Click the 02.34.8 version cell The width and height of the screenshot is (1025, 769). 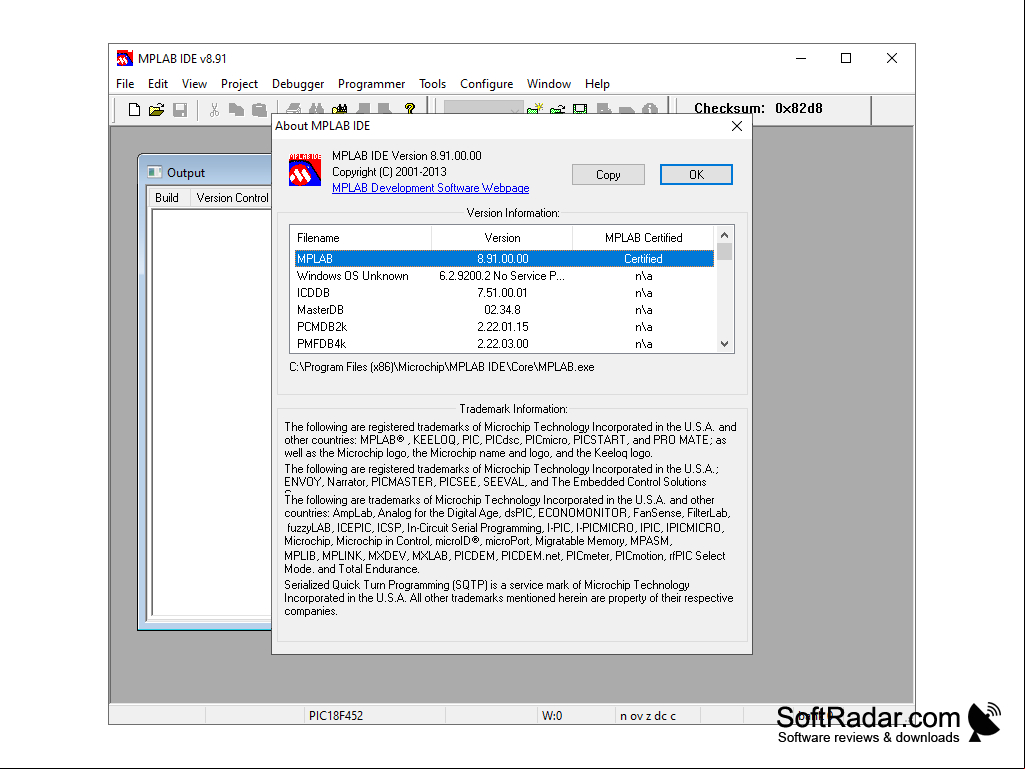coord(502,310)
